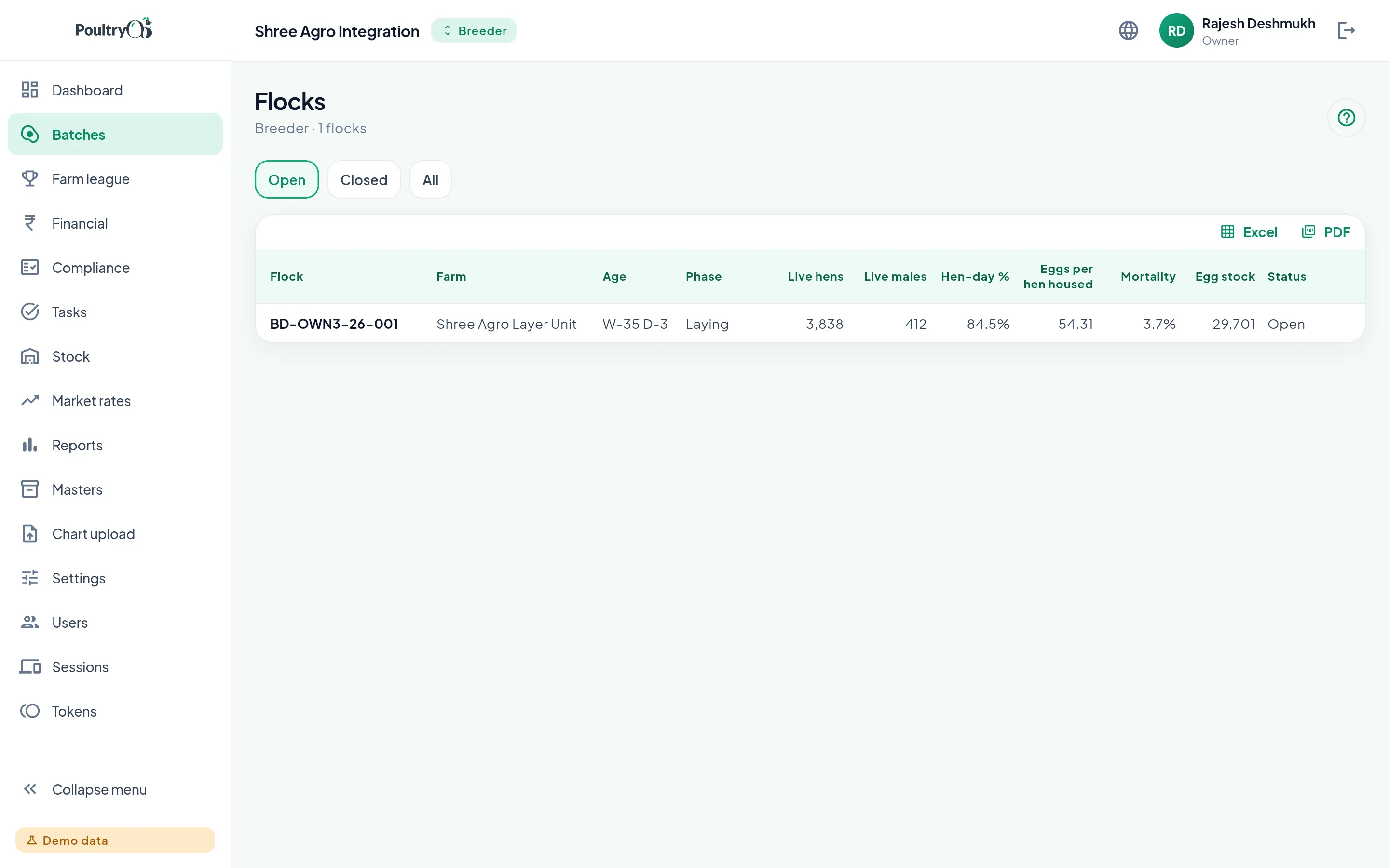Viewport: 1389px width, 868px height.
Task: Click the Rajesh Deshmukh user name
Action: pyautogui.click(x=1258, y=24)
